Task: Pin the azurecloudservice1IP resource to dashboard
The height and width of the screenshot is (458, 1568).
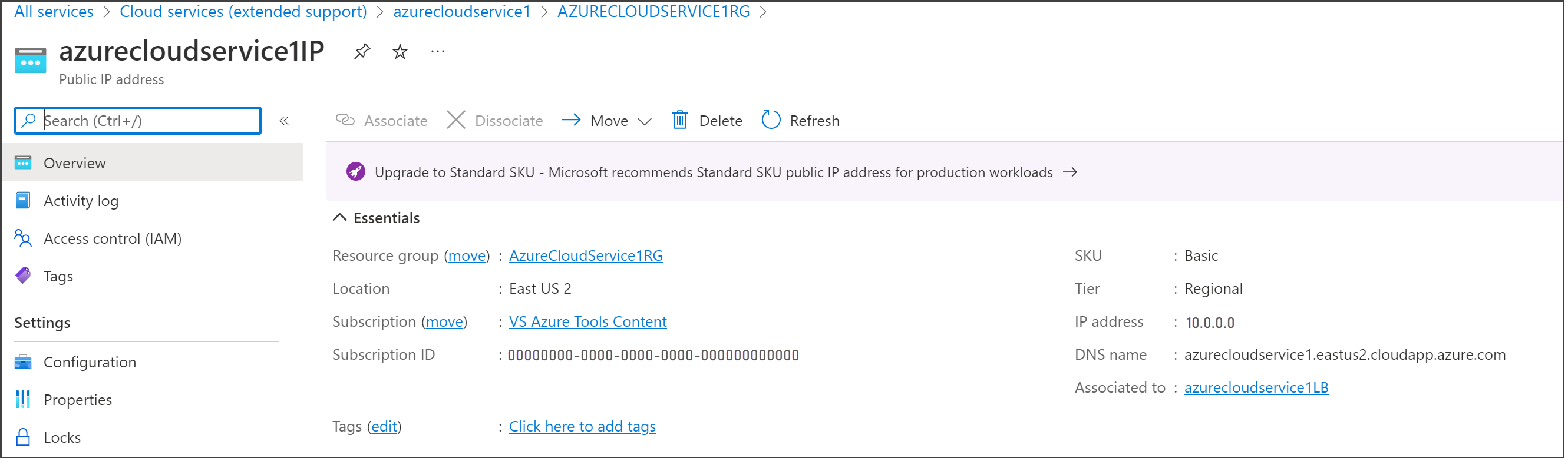Action: pyautogui.click(x=362, y=52)
